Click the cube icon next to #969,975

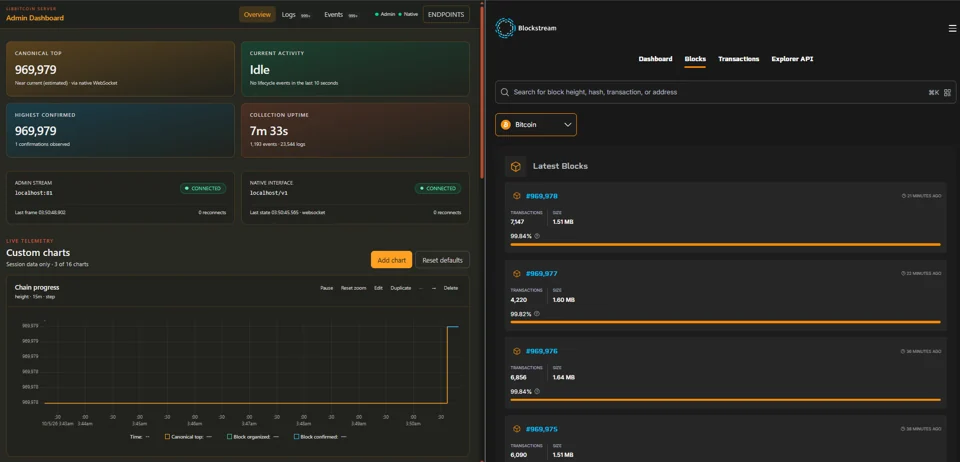(517, 430)
